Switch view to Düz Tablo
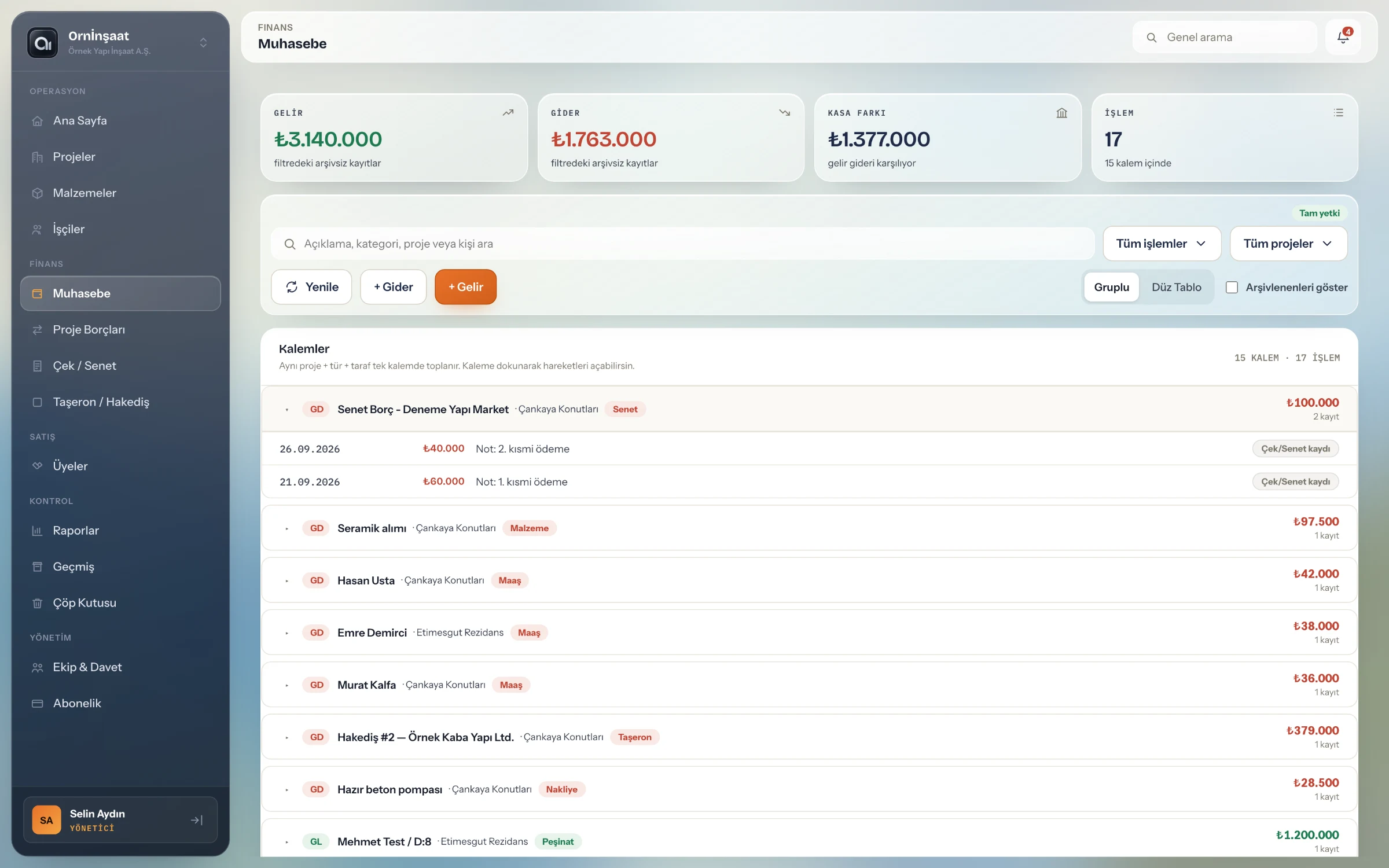 pos(1176,288)
